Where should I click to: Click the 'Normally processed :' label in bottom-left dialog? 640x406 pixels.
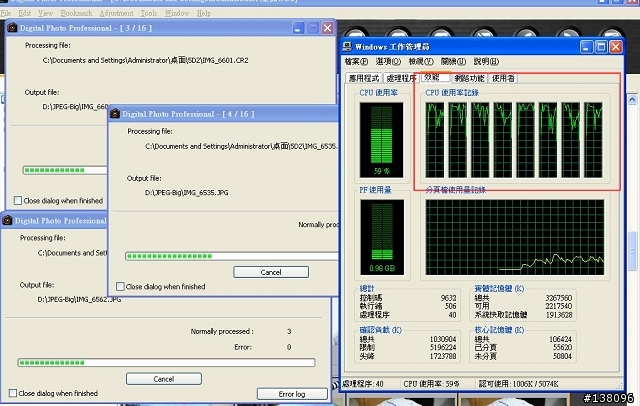click(222, 331)
